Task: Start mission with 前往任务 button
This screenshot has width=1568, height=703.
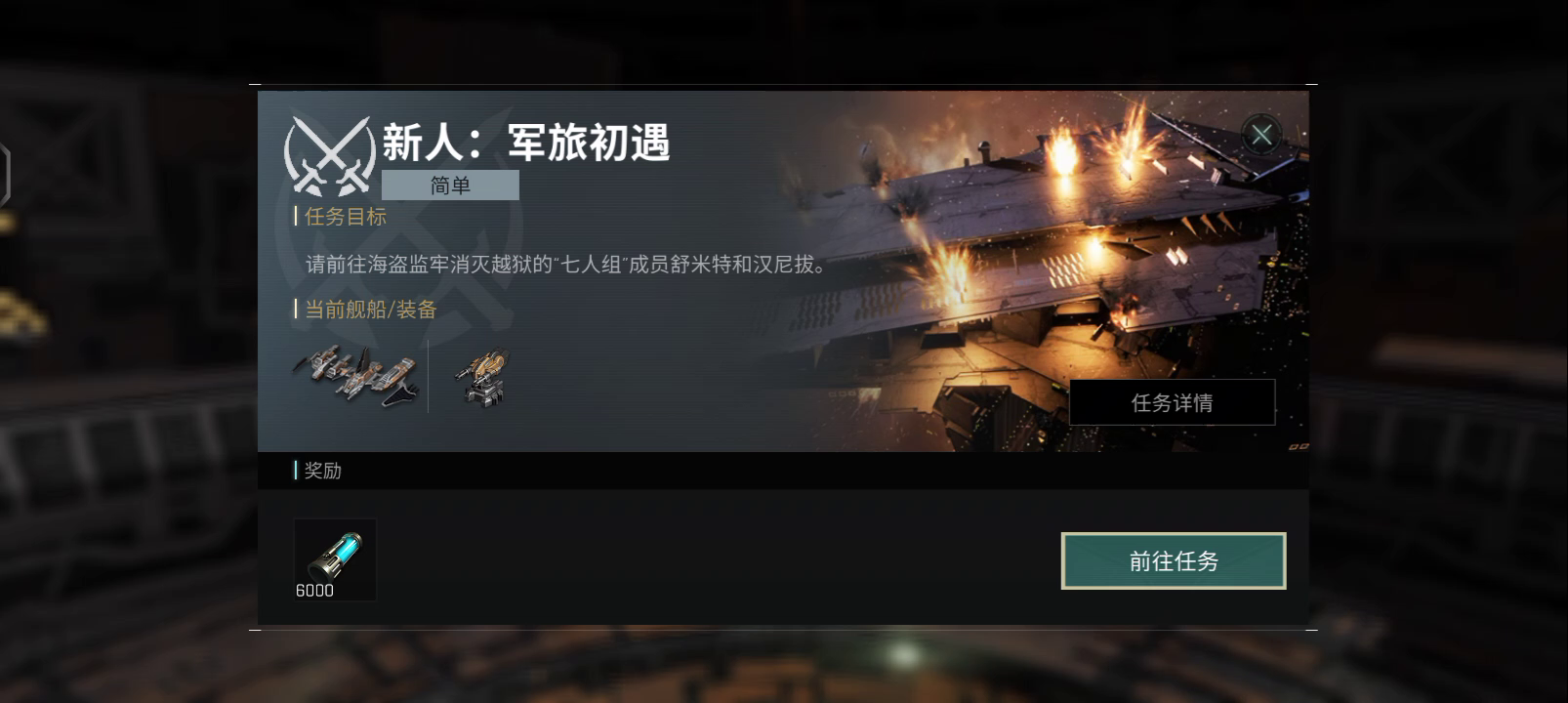Action: (x=1173, y=560)
